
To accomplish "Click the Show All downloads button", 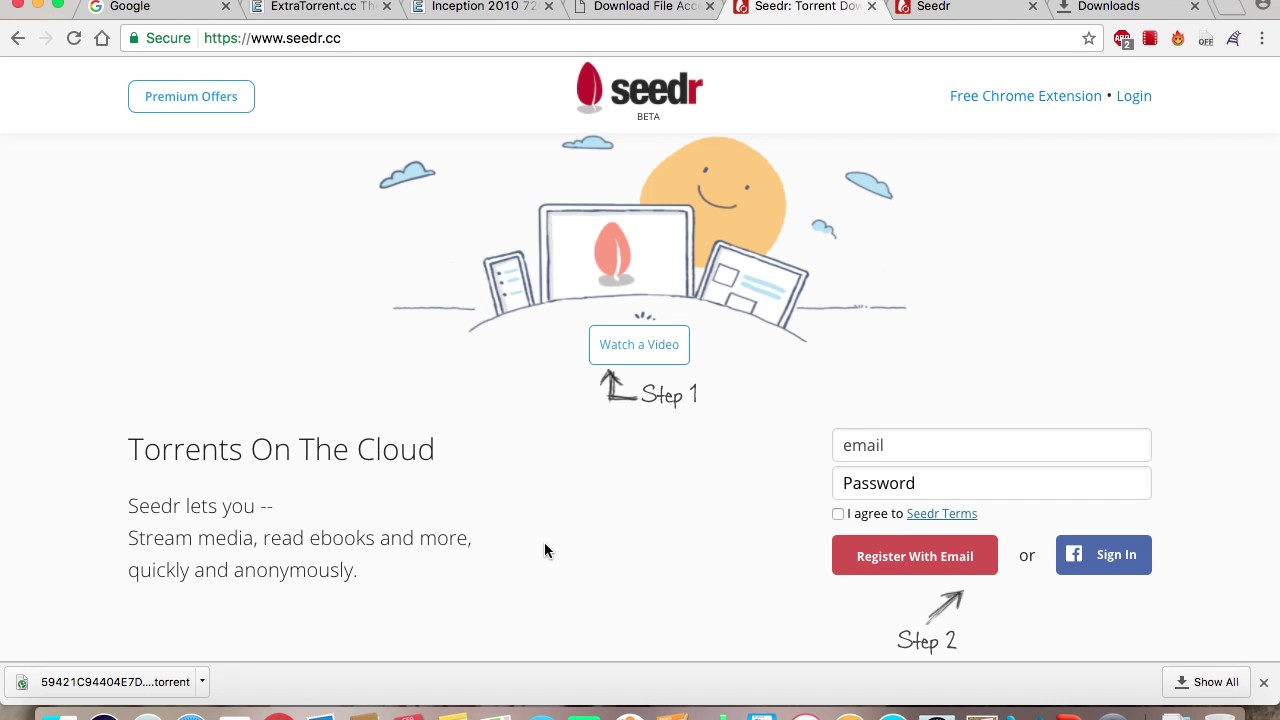I will (1207, 682).
